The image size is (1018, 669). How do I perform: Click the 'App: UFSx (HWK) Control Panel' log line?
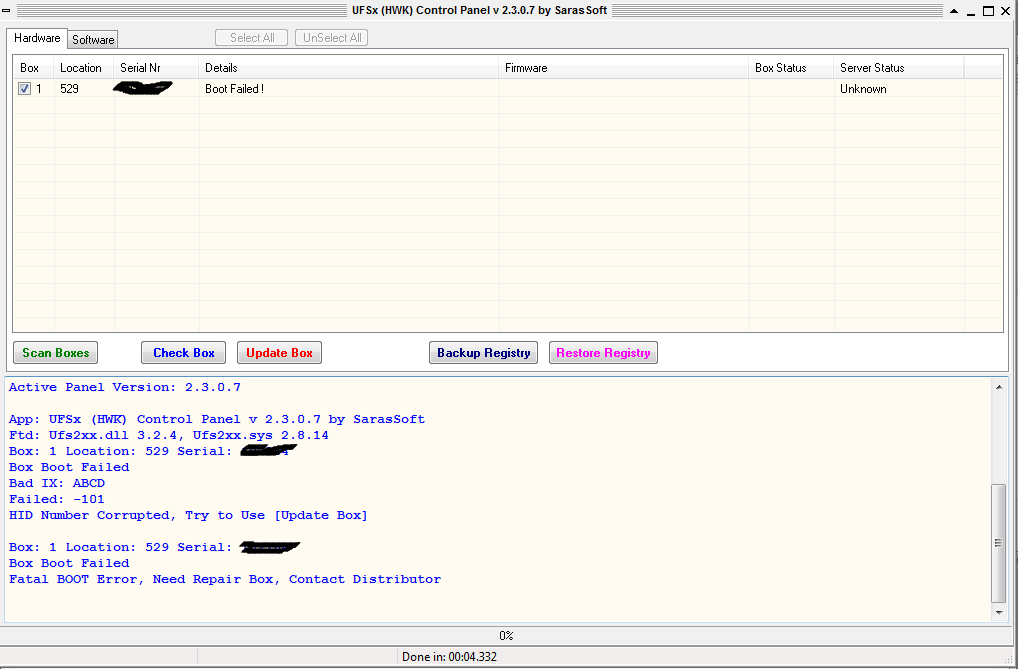tap(217, 419)
